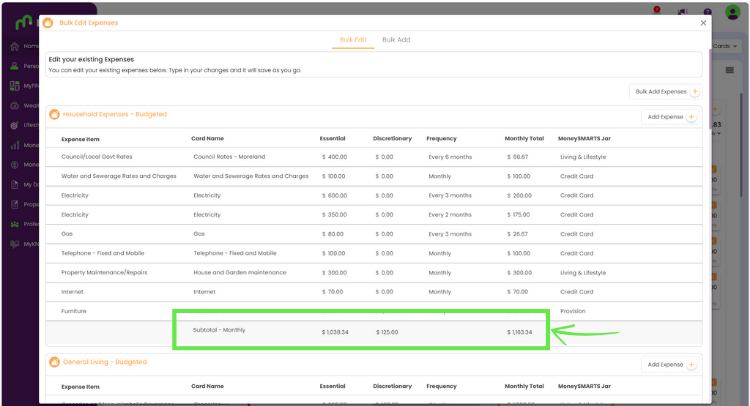
Task: Click the Monthly Total column header in Household
Action: (524, 139)
